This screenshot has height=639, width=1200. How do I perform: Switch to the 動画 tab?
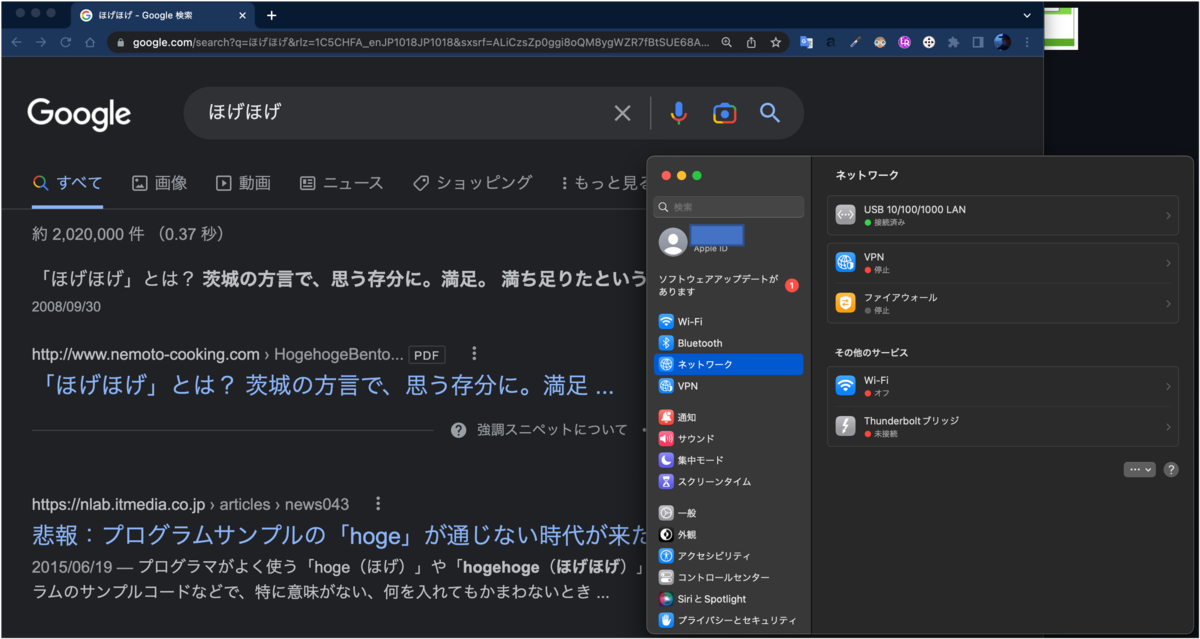243,183
